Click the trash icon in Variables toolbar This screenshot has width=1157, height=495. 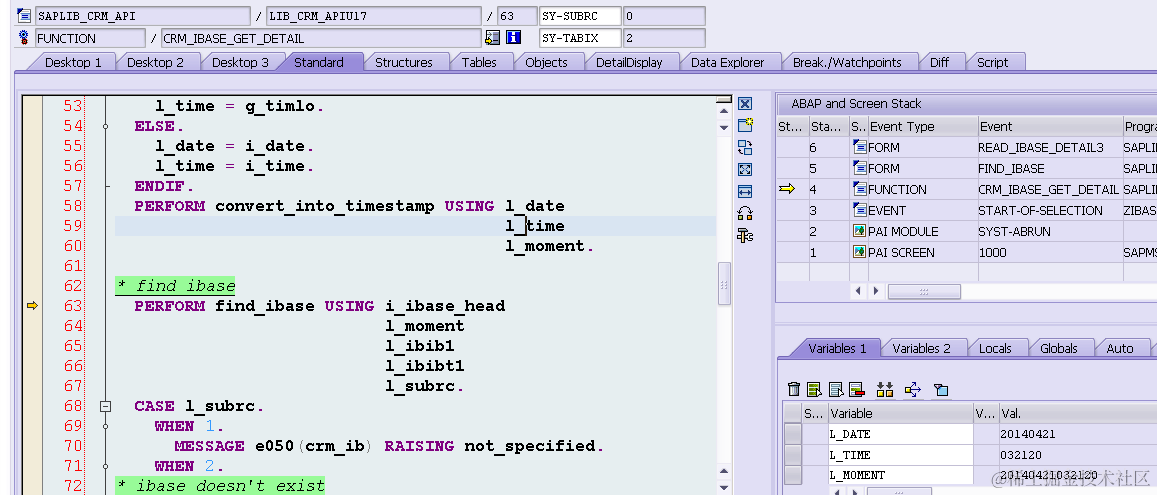click(794, 390)
